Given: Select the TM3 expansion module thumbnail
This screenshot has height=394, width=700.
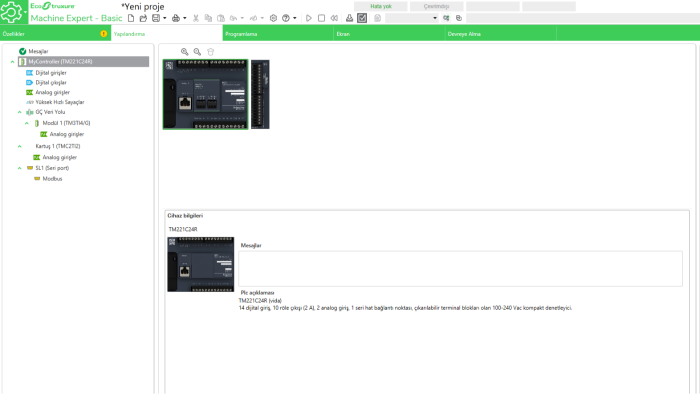Looking at the screenshot, I should tap(260, 95).
